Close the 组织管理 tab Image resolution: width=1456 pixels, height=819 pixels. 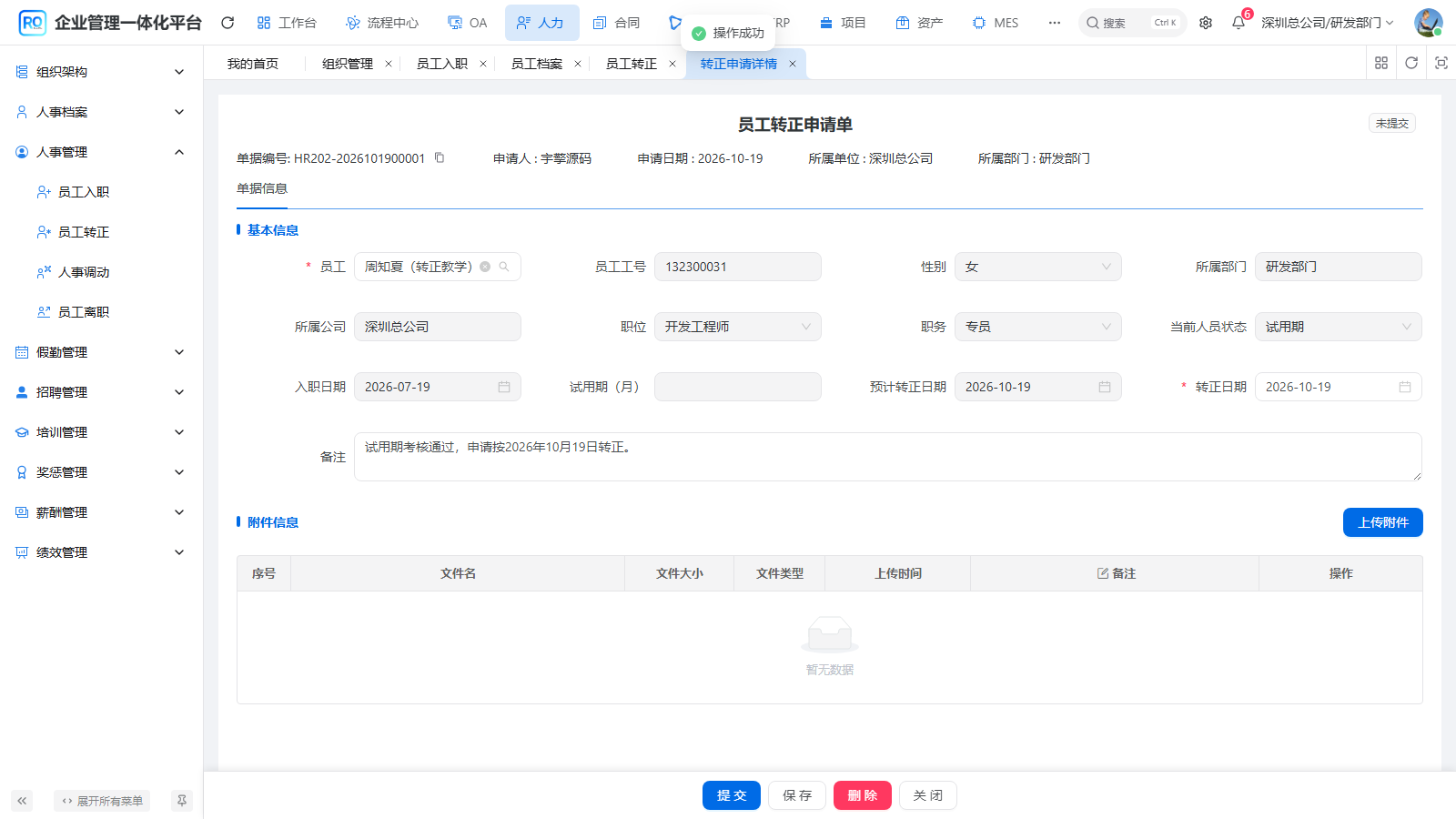[x=389, y=64]
